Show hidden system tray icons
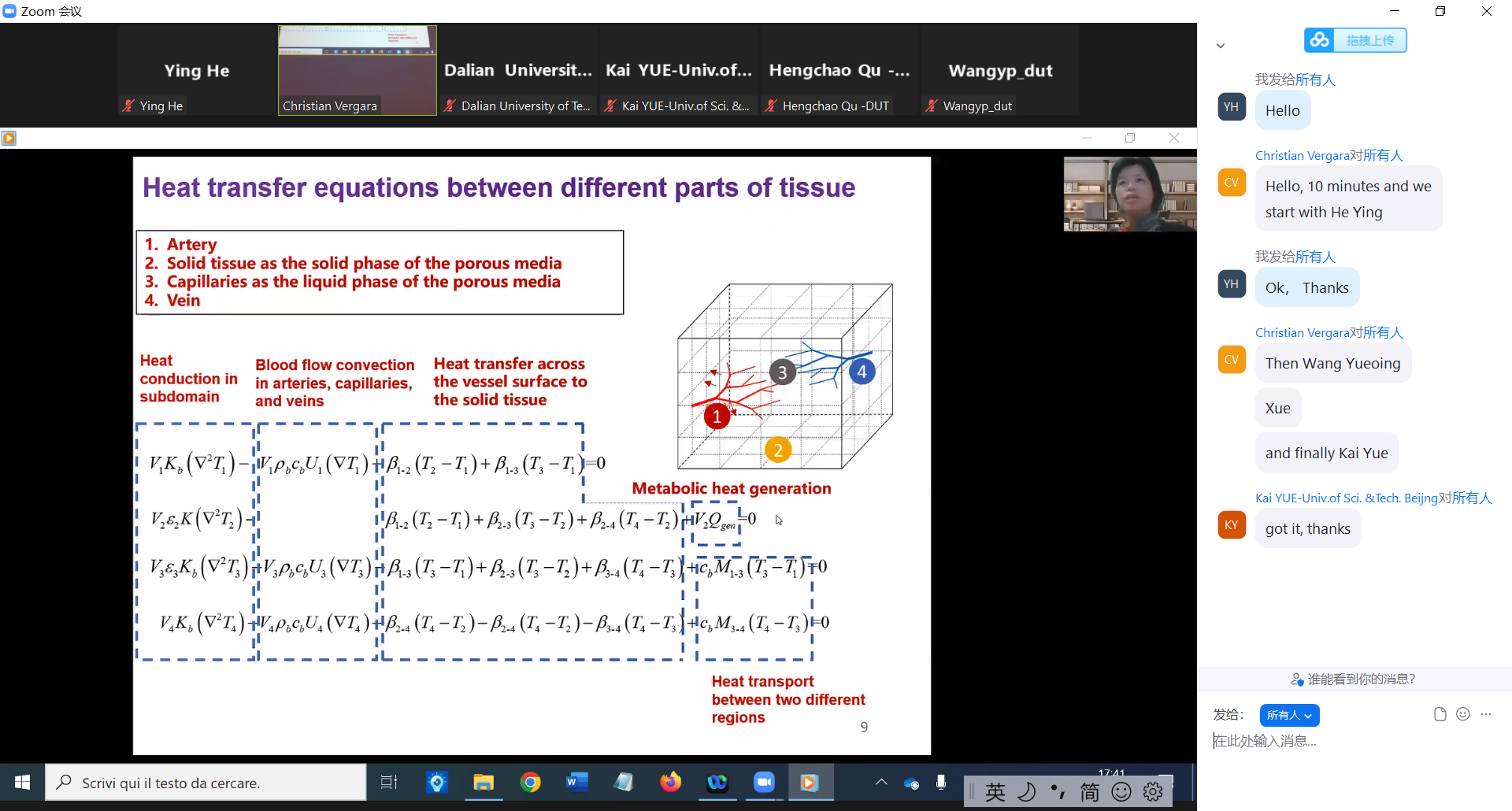This screenshot has height=811, width=1512. coord(881,783)
